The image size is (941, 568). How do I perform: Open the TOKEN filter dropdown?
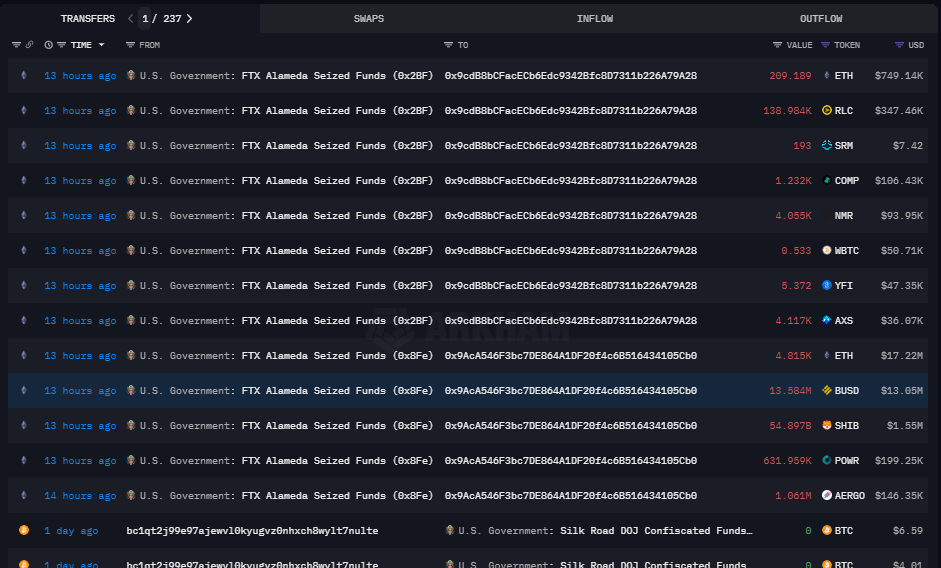click(825, 45)
